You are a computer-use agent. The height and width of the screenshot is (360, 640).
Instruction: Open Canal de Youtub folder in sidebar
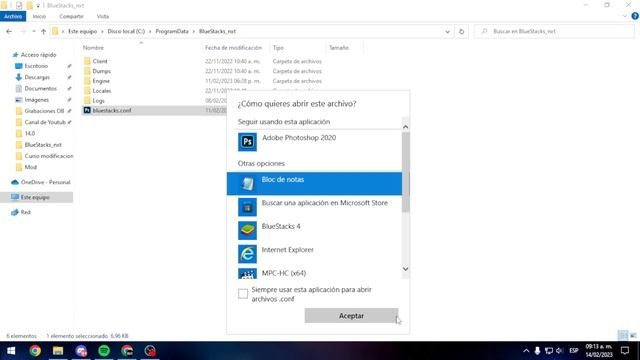(x=45, y=122)
